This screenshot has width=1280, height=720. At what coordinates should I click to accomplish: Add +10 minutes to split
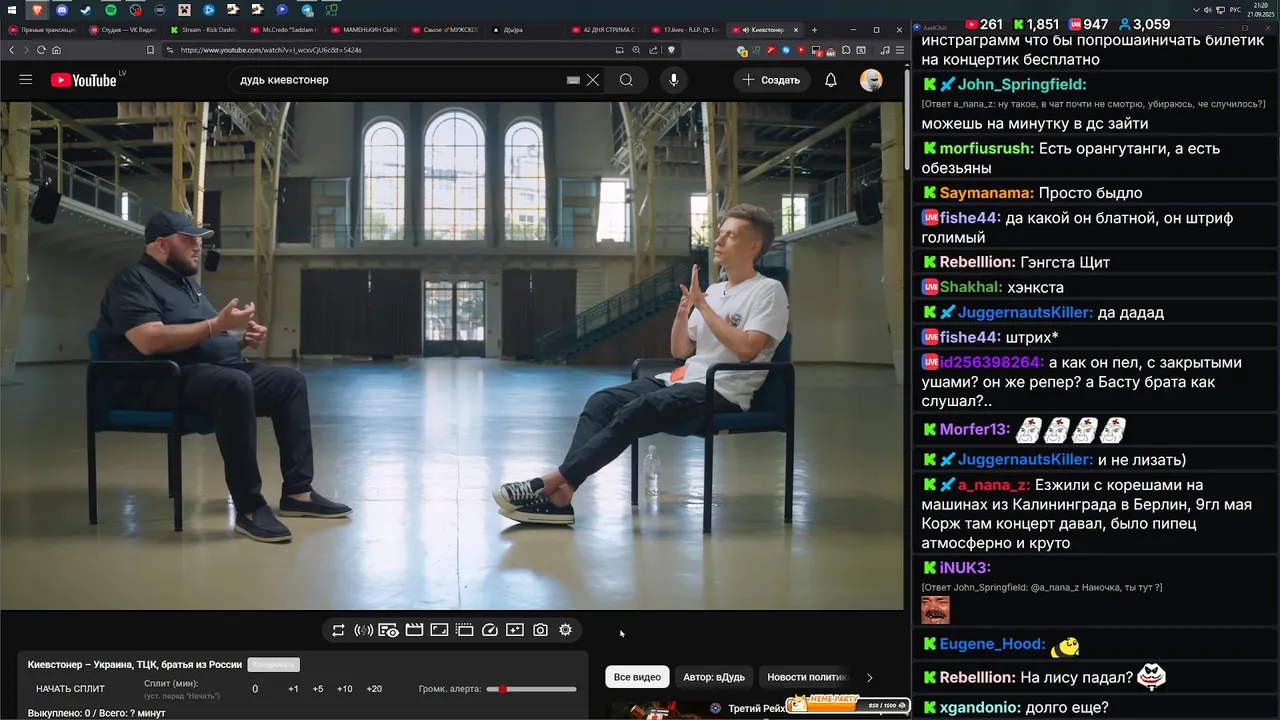coord(345,689)
